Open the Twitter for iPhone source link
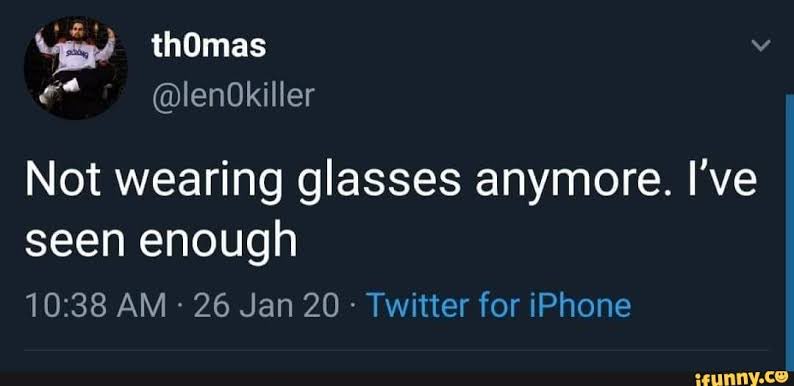 point(498,305)
